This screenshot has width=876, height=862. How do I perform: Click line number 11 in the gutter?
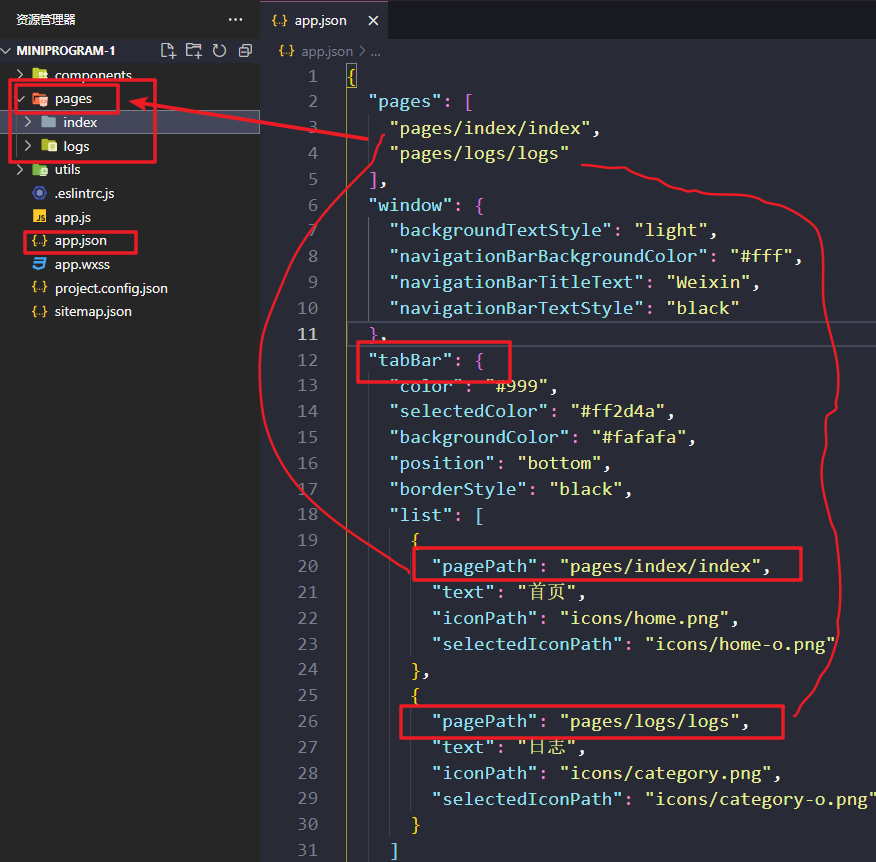(307, 334)
